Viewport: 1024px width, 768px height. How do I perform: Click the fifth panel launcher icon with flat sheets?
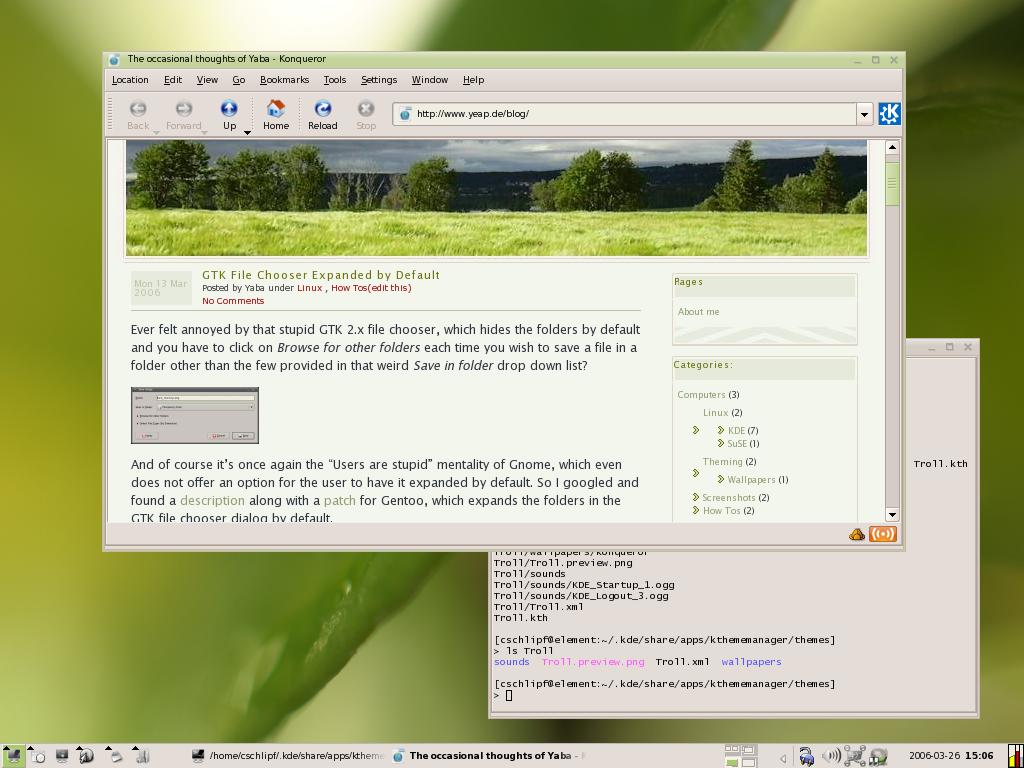pos(114,756)
